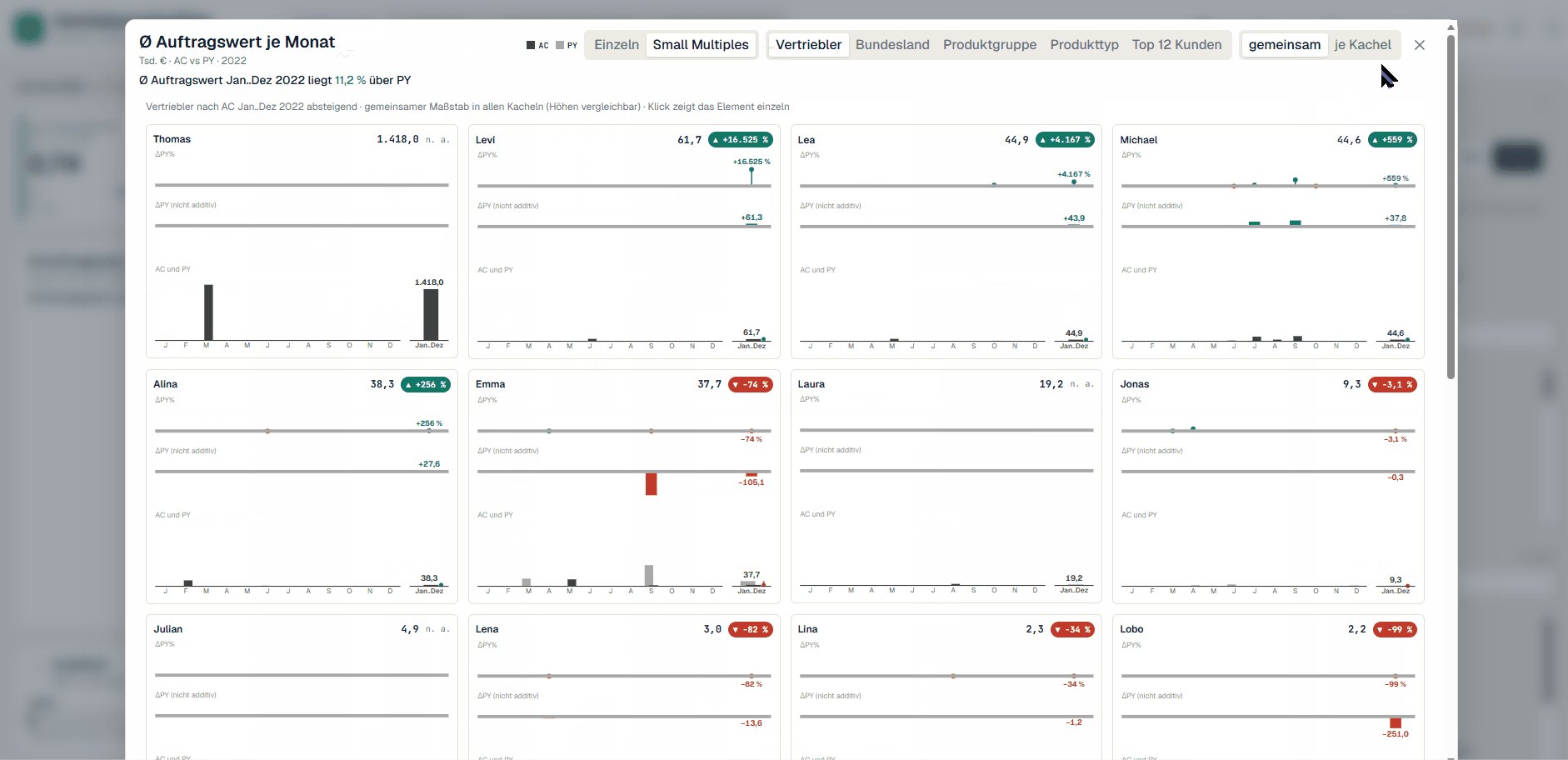Set scale to je Kachel
Image resolution: width=1568 pixels, height=760 pixels.
pyautogui.click(x=1362, y=45)
